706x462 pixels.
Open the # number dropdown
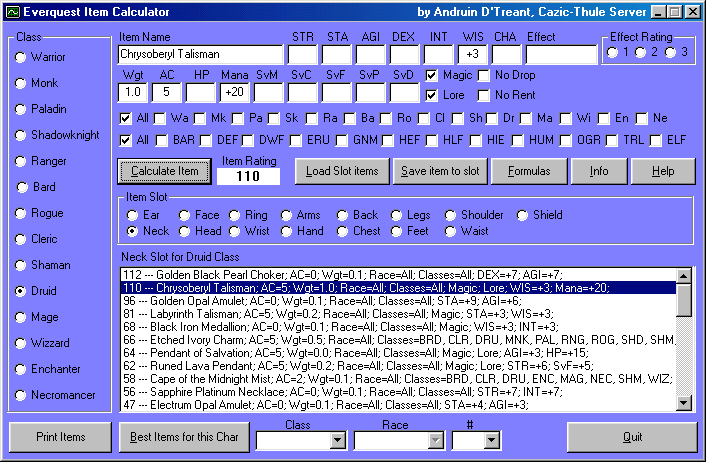pos(492,440)
